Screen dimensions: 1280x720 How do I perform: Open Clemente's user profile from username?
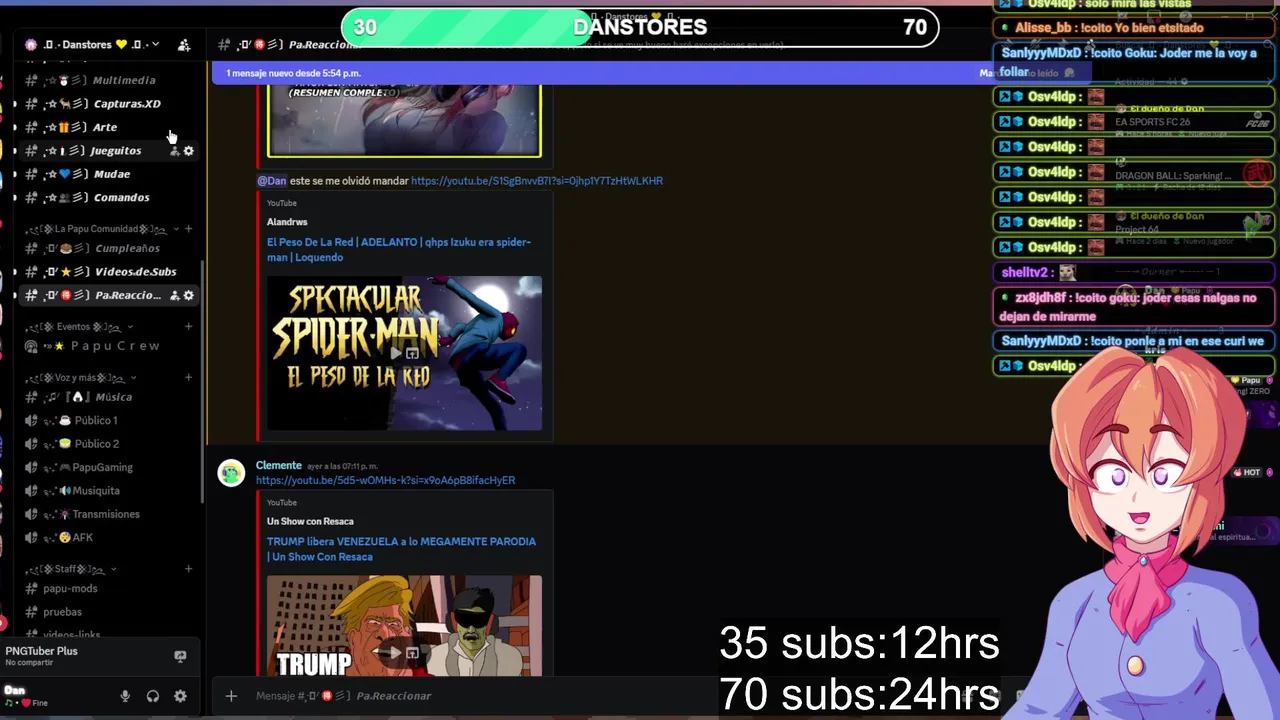click(278, 466)
